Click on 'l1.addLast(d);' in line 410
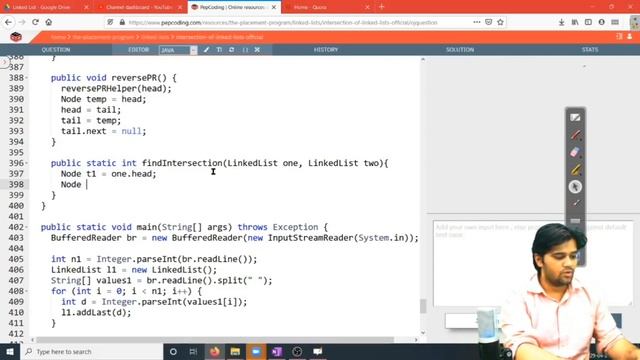 point(96,313)
